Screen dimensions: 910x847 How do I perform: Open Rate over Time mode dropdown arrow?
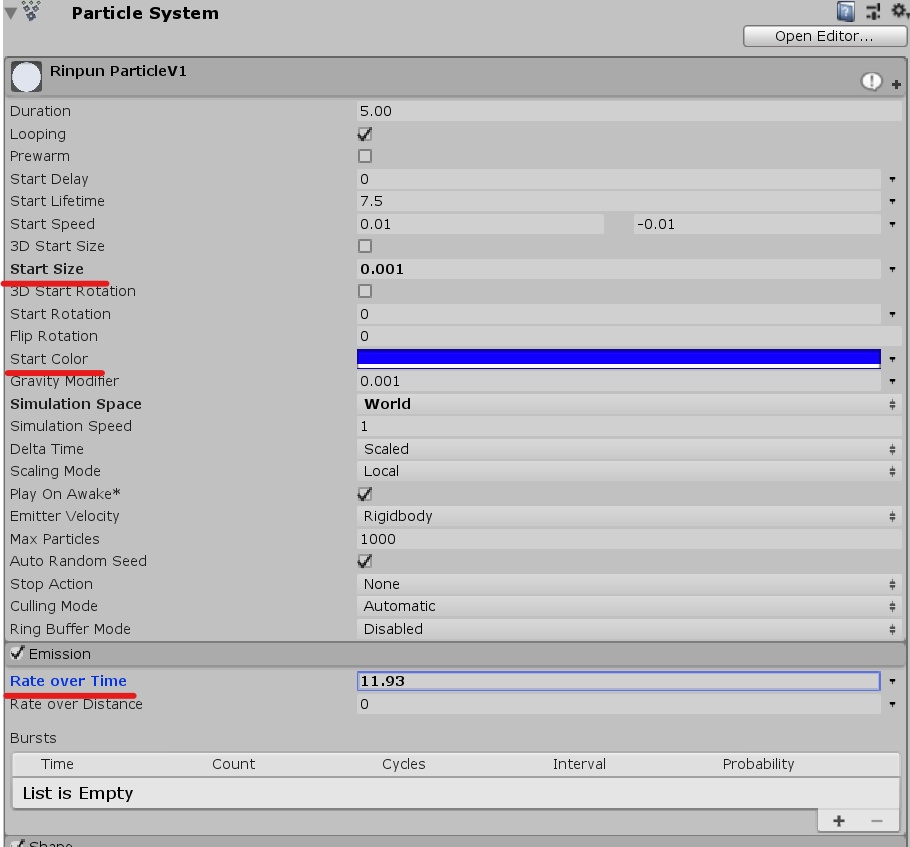click(x=893, y=682)
